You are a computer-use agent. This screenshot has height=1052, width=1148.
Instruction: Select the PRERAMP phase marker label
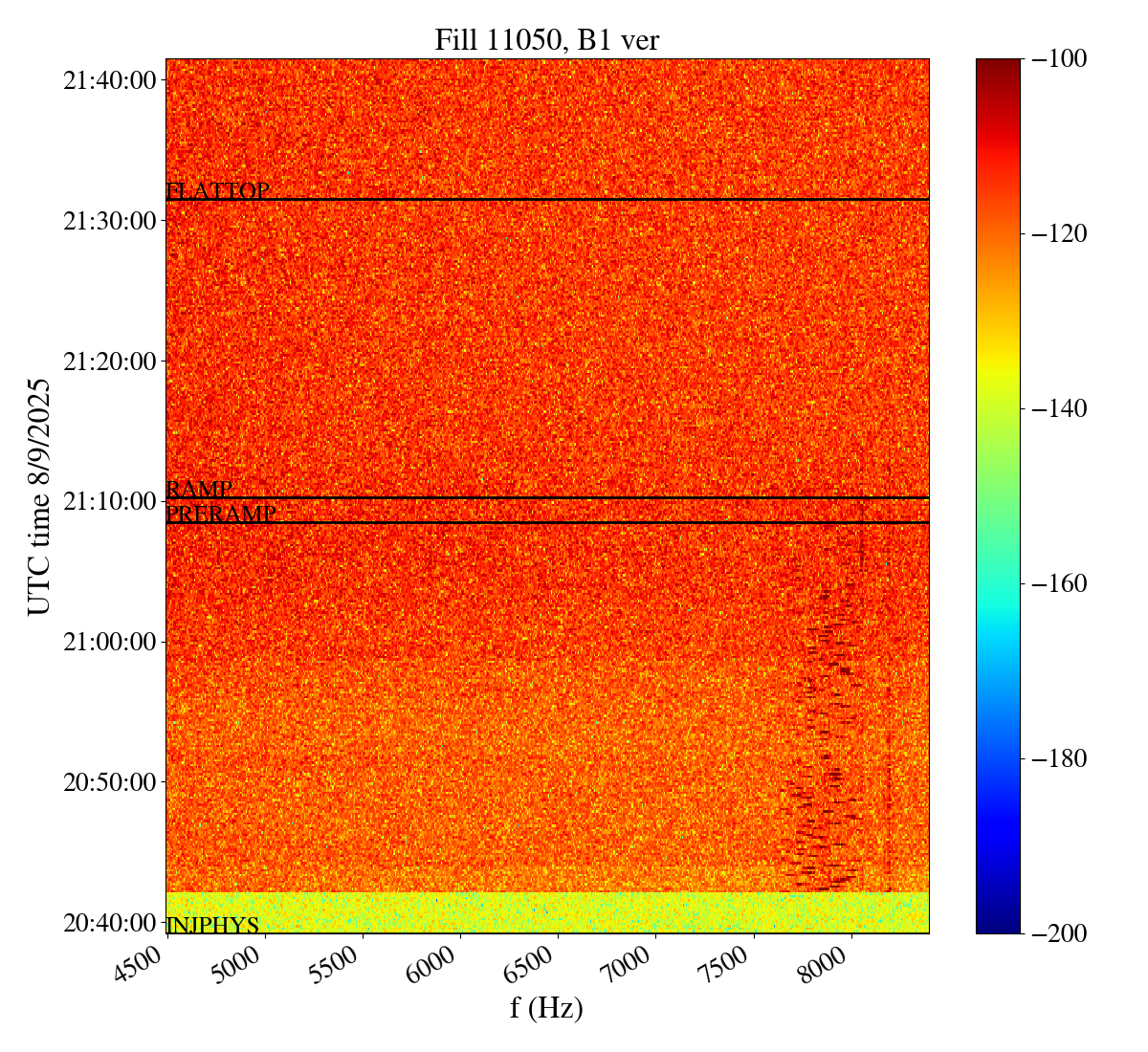click(x=221, y=515)
